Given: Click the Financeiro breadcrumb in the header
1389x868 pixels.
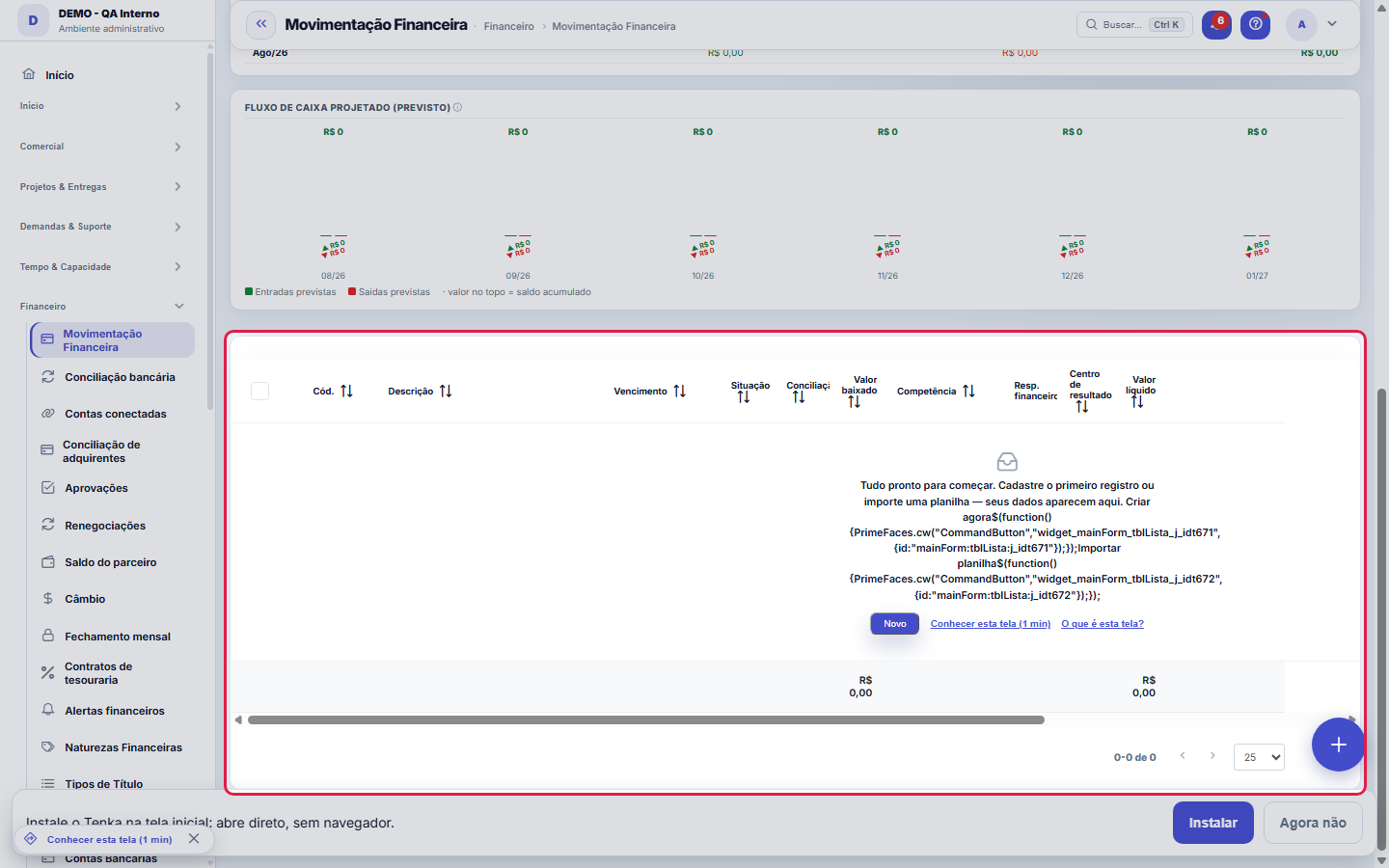Looking at the screenshot, I should tap(509, 26).
